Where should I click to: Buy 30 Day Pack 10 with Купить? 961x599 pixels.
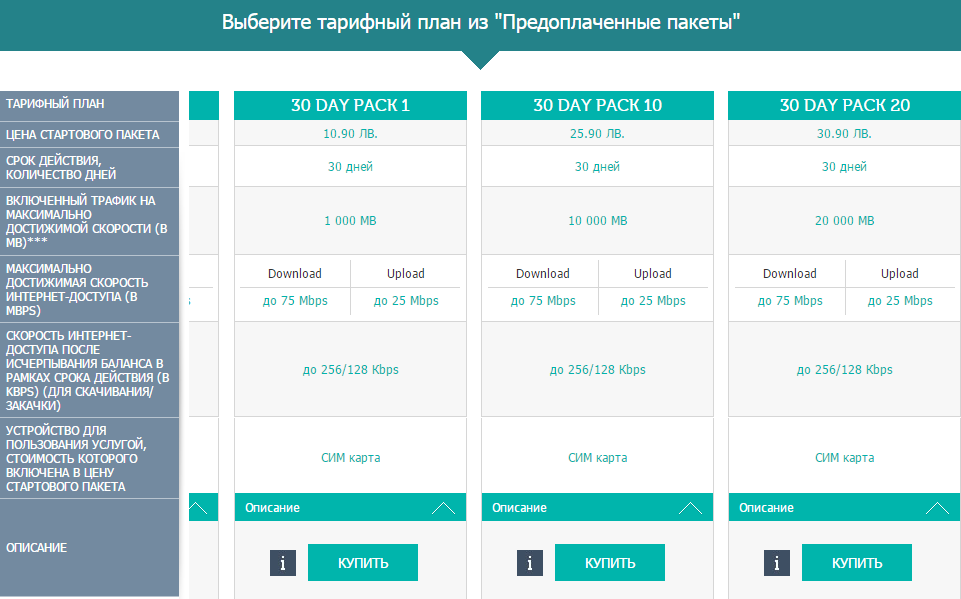610,562
